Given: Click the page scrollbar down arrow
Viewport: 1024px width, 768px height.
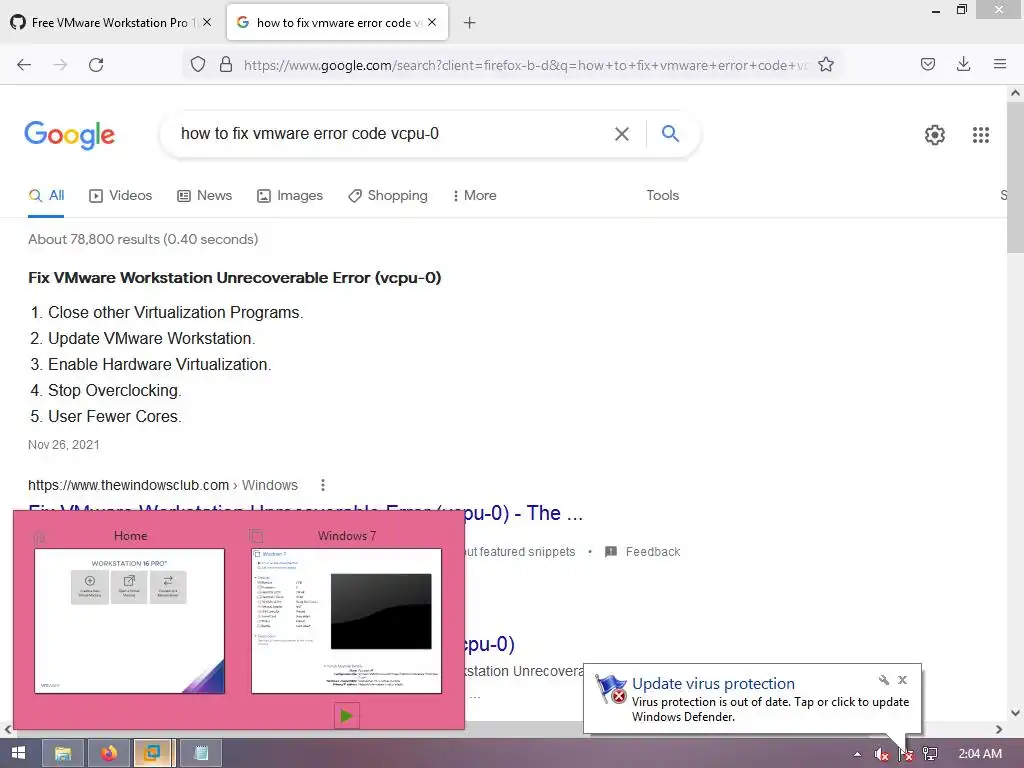Looking at the screenshot, I should click(x=1015, y=712).
